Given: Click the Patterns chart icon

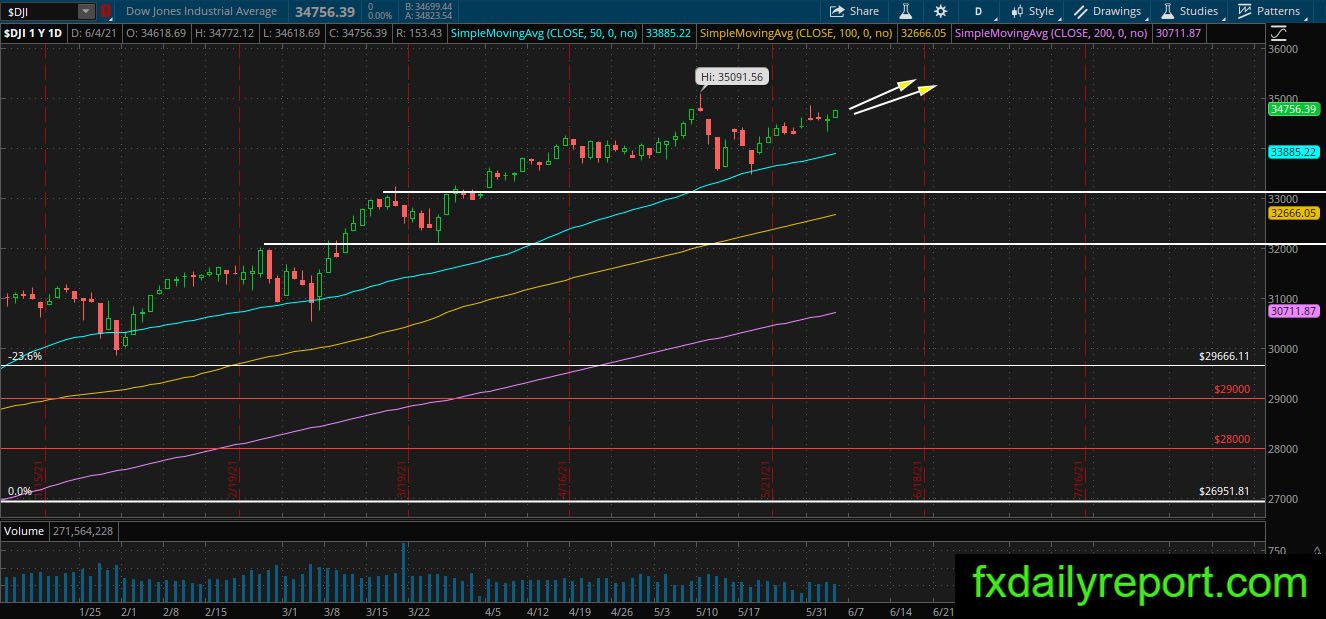Looking at the screenshot, I should pos(1244,11).
